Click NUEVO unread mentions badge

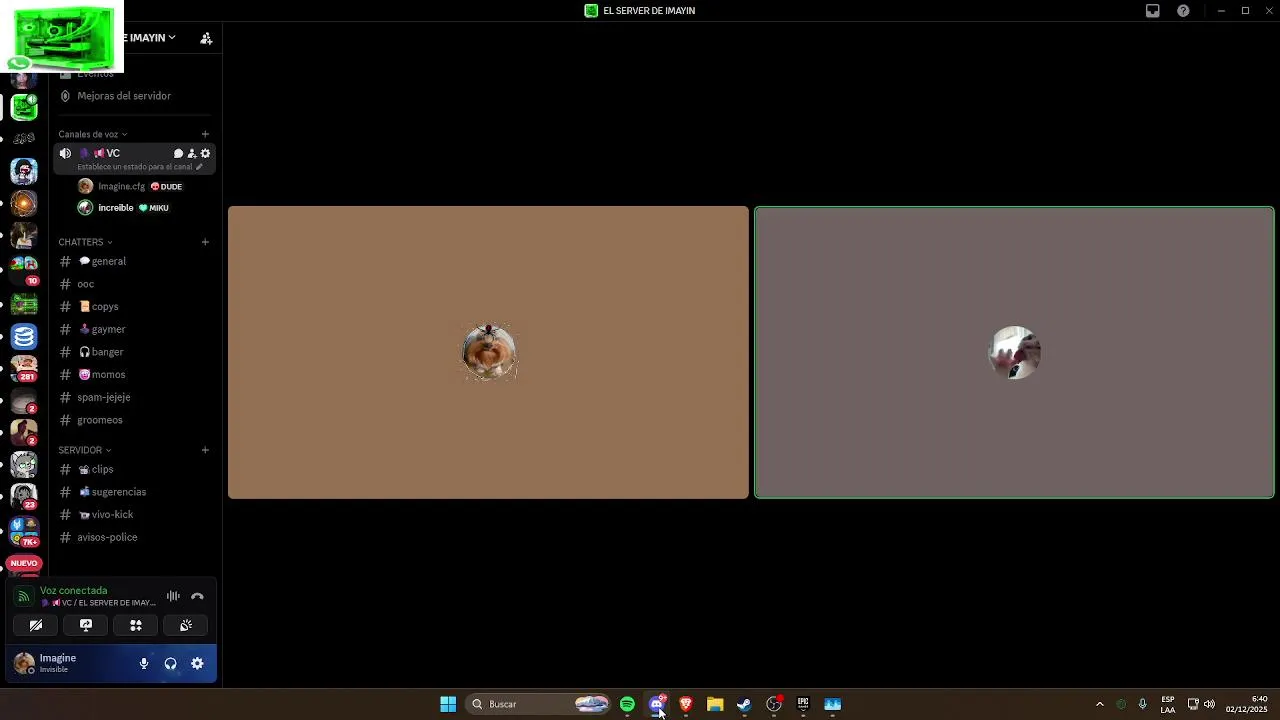(24, 563)
